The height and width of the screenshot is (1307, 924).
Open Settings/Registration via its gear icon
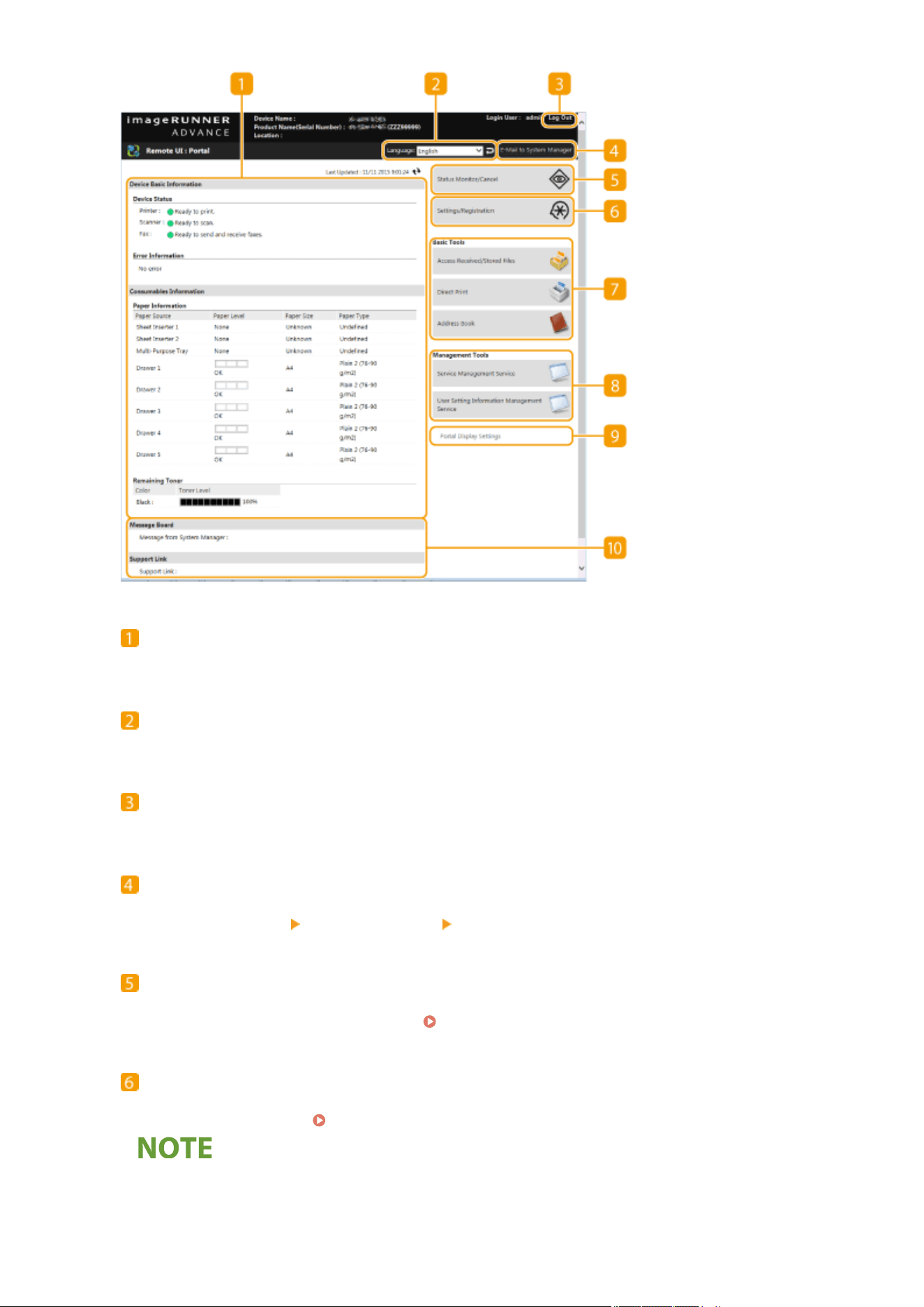click(x=559, y=211)
